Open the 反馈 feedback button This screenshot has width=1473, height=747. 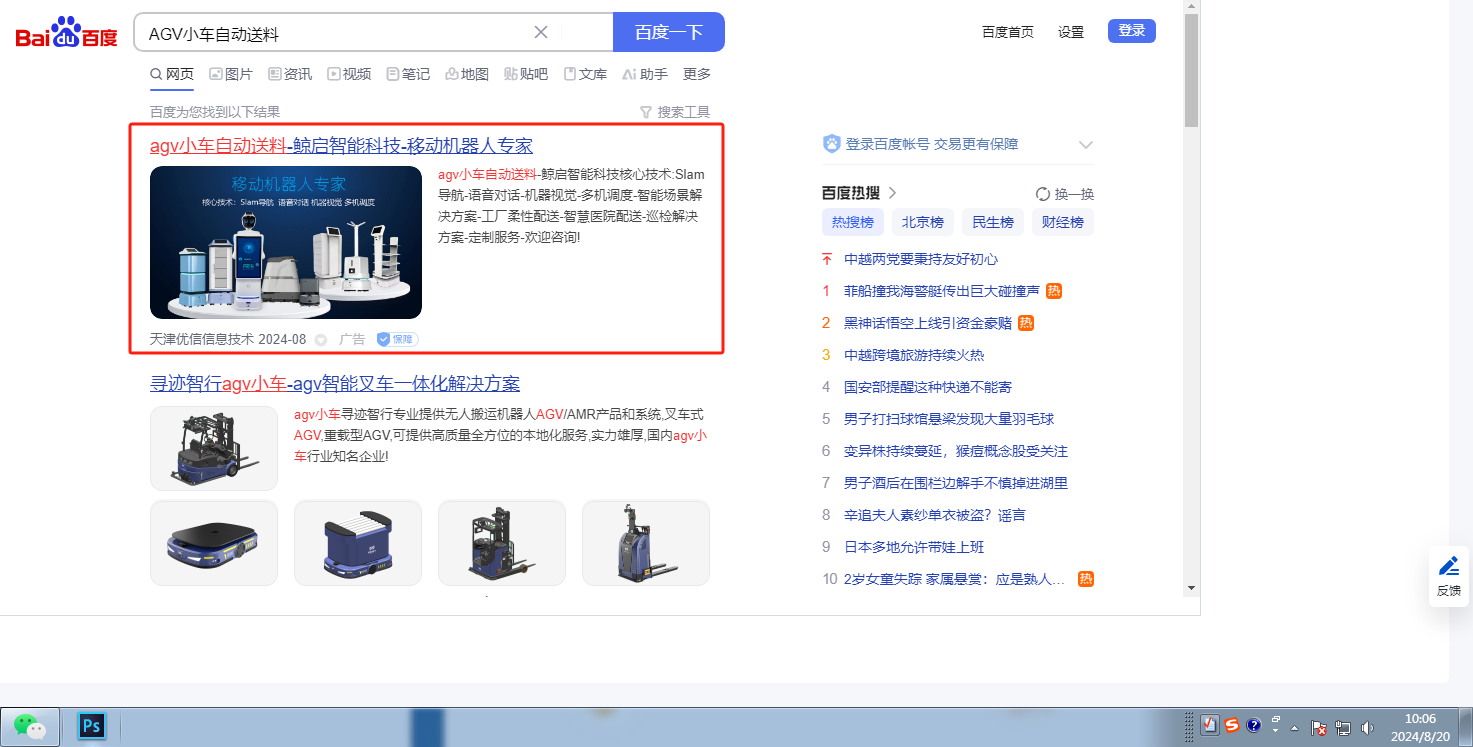(x=1449, y=576)
